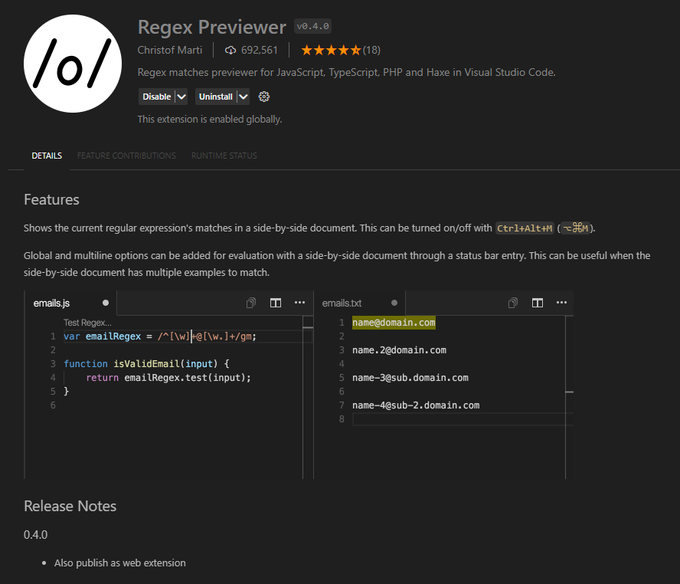Click the highlighted name@domain.com match
Screen dimensions: 680x584
click(x=394, y=323)
